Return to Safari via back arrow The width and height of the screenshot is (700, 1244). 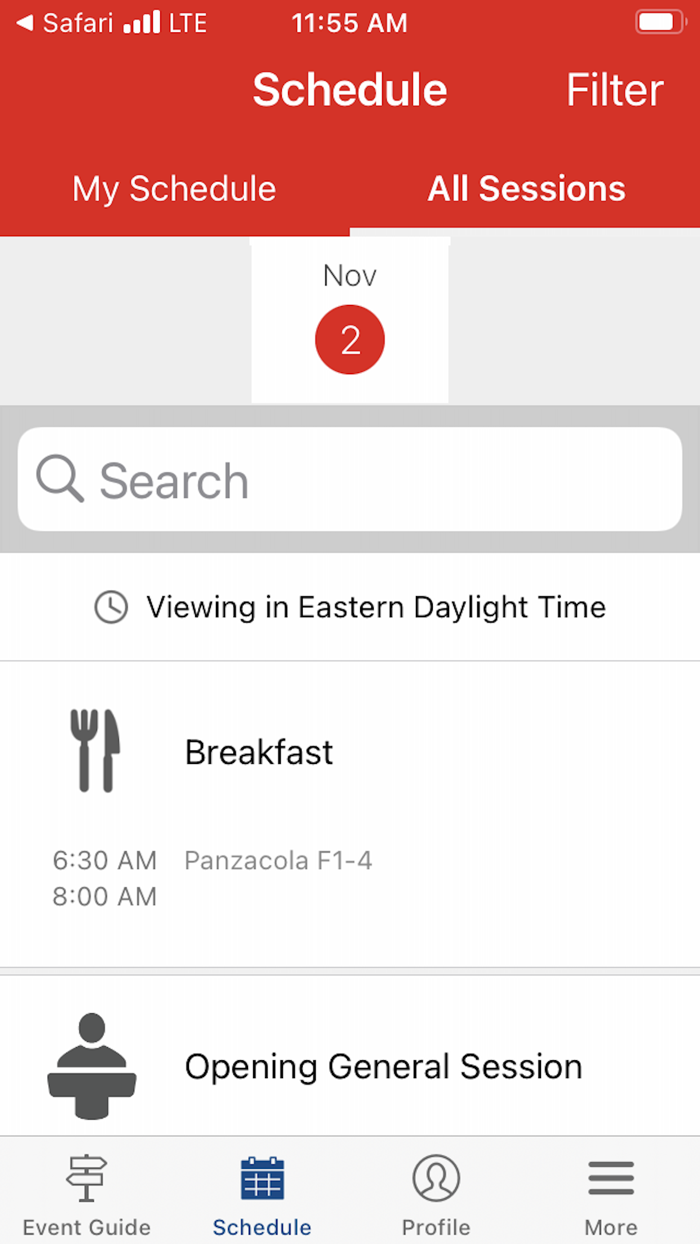pos(26,23)
